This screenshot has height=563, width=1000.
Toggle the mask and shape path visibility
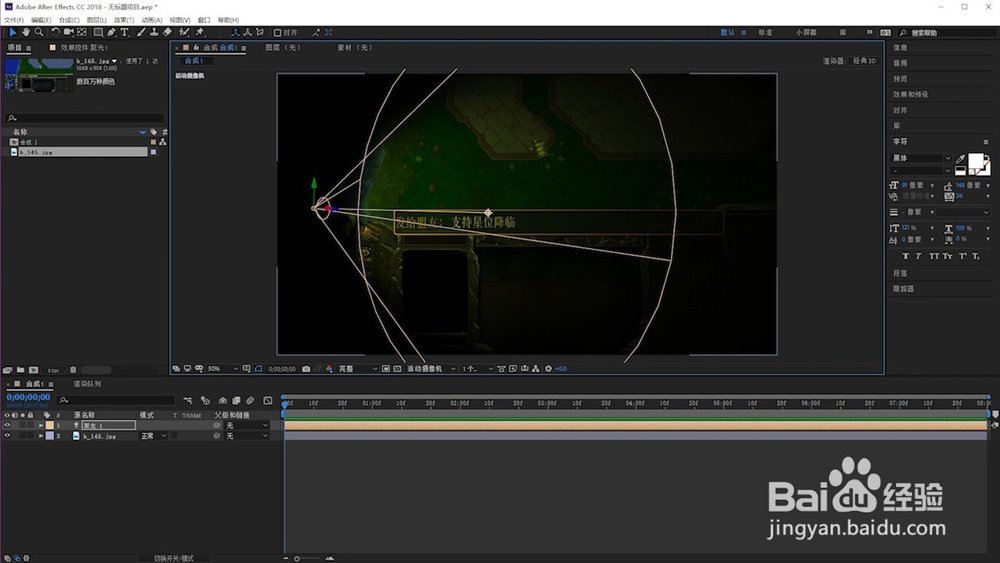coord(258,369)
